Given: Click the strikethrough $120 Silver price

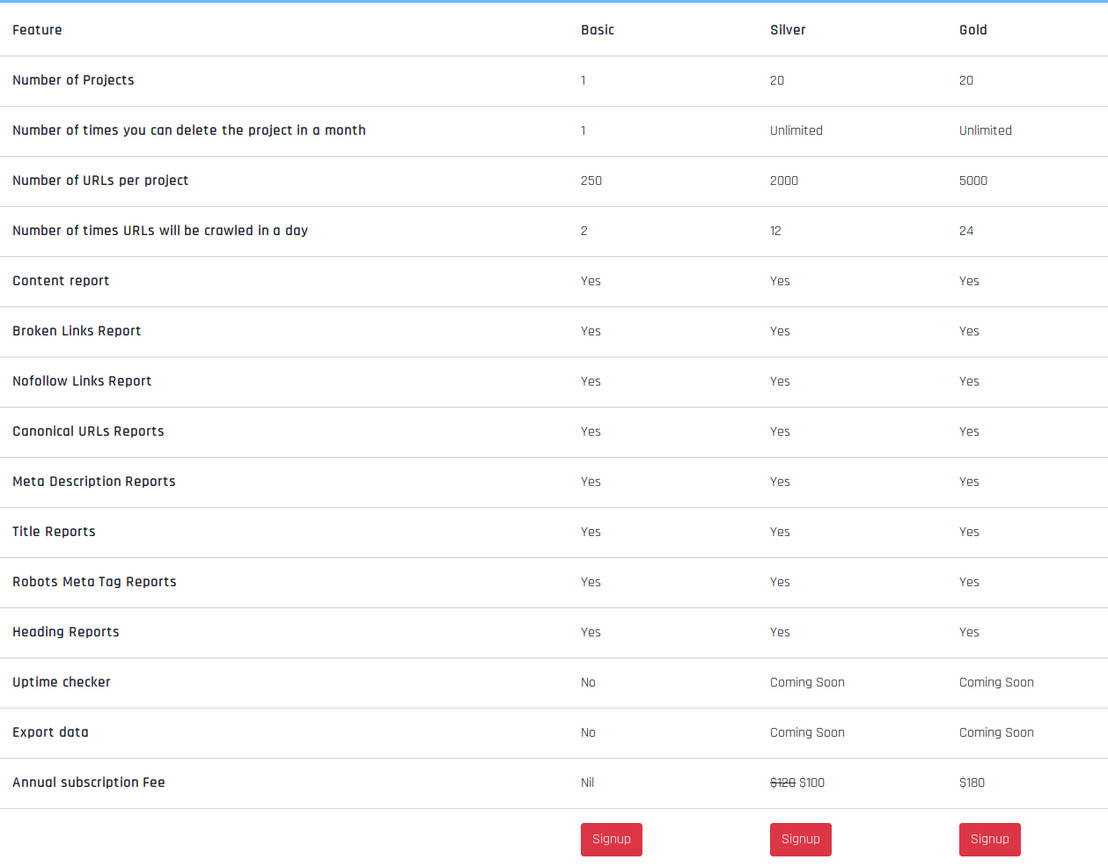Looking at the screenshot, I should 782,782.
